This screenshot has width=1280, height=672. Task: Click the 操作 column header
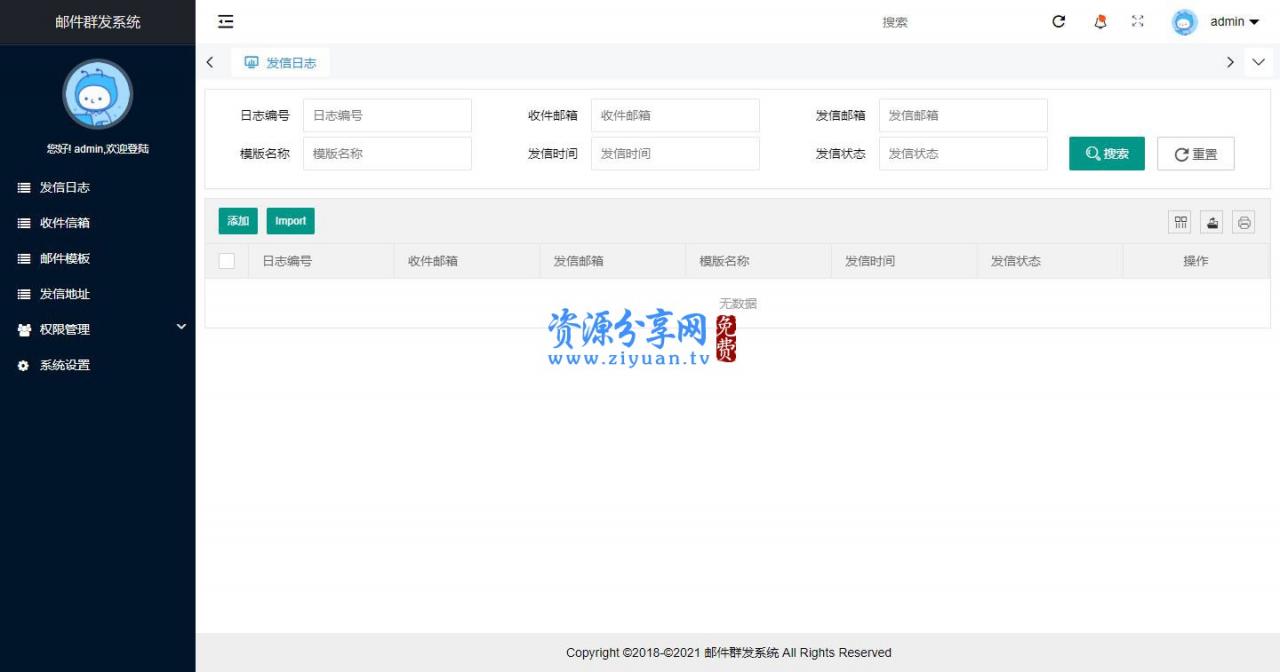[1196, 261]
